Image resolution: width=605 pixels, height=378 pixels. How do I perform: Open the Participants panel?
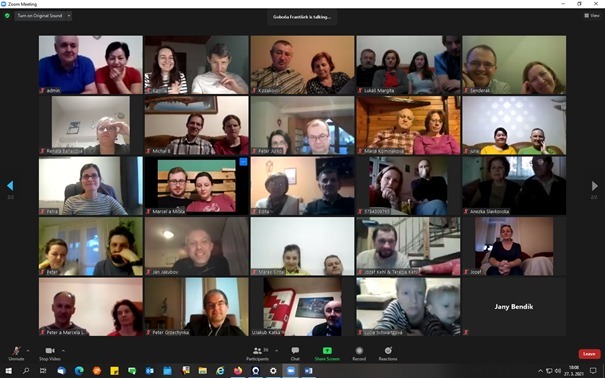pos(257,353)
